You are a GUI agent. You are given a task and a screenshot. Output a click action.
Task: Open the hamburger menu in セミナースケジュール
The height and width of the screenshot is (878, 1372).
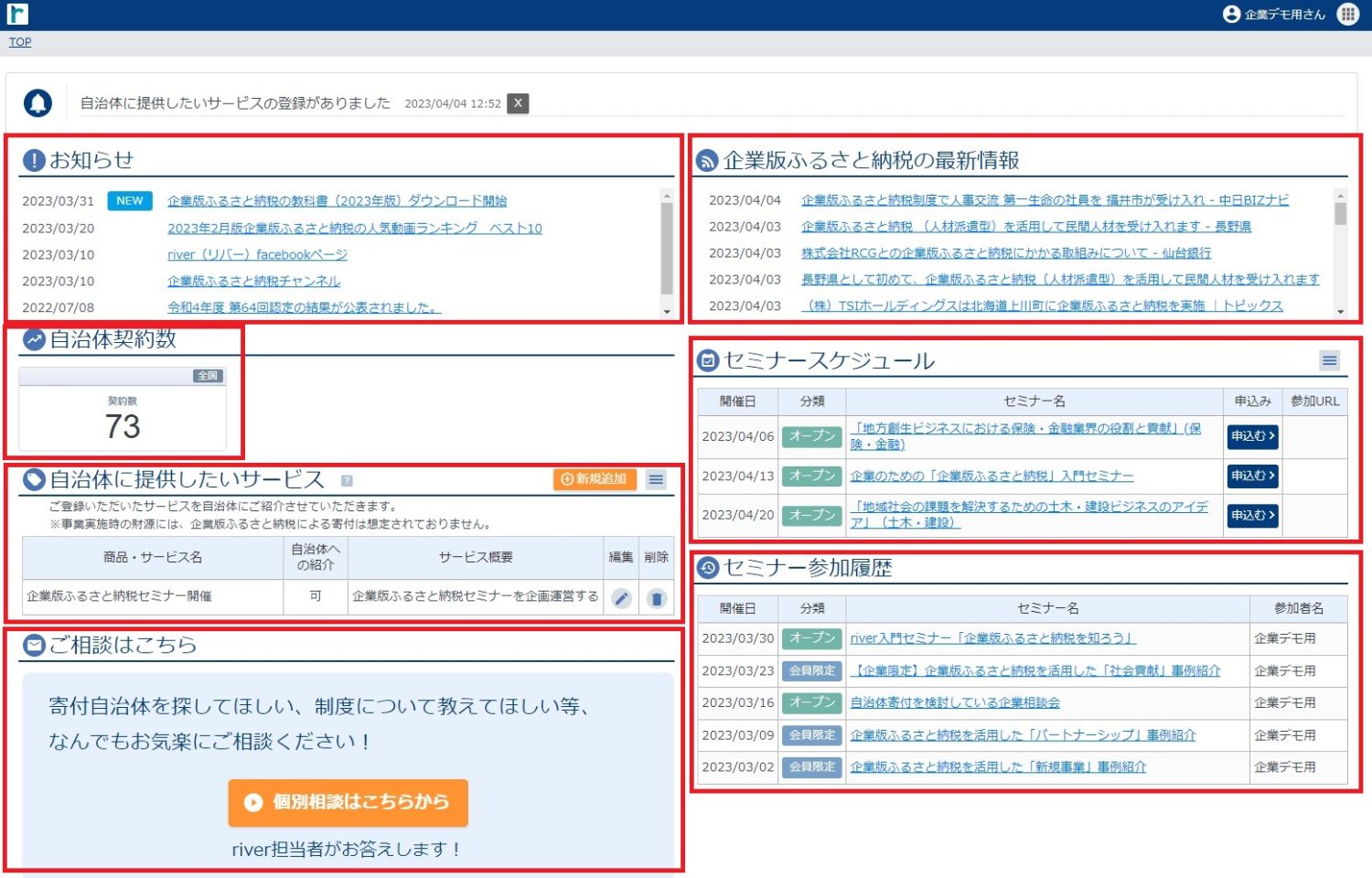1330,360
